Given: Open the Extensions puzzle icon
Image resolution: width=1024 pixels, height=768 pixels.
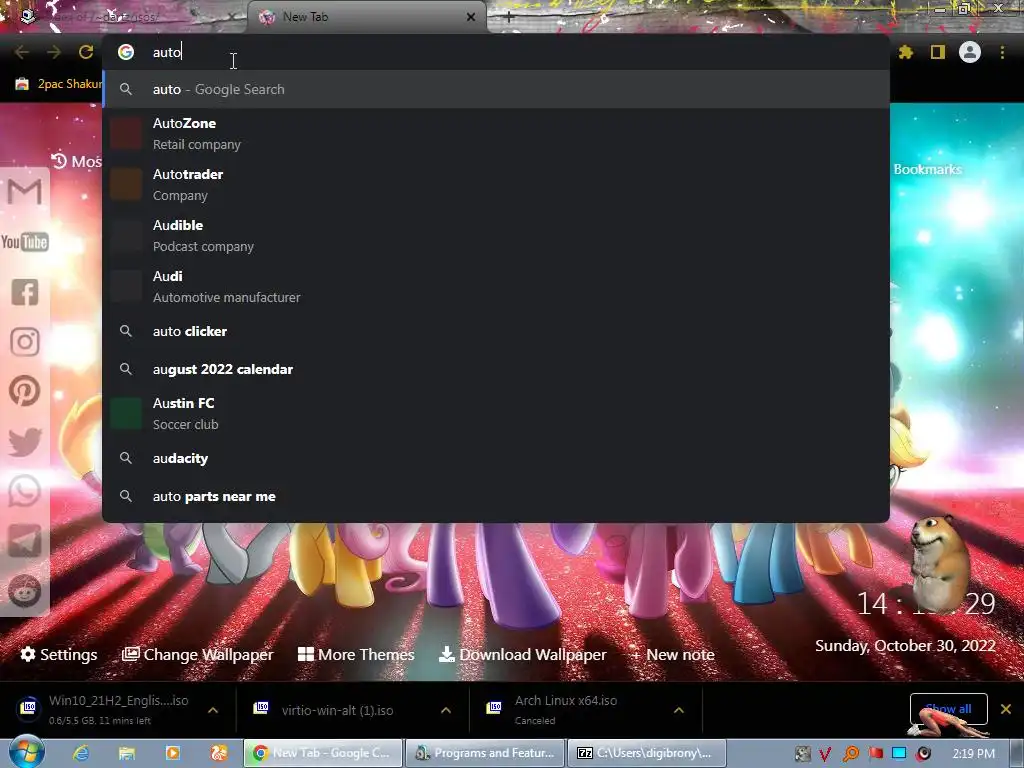Looking at the screenshot, I should coord(905,52).
